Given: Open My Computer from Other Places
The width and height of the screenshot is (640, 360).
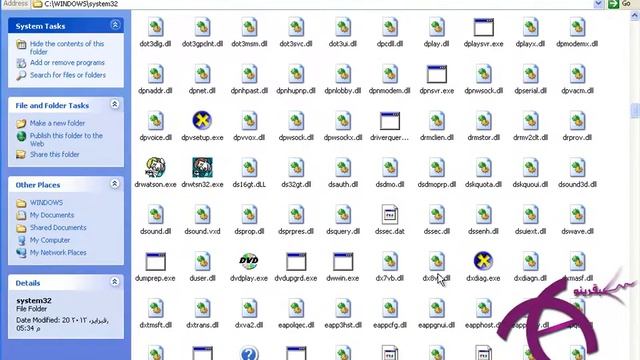Looking at the screenshot, I should point(50,240).
